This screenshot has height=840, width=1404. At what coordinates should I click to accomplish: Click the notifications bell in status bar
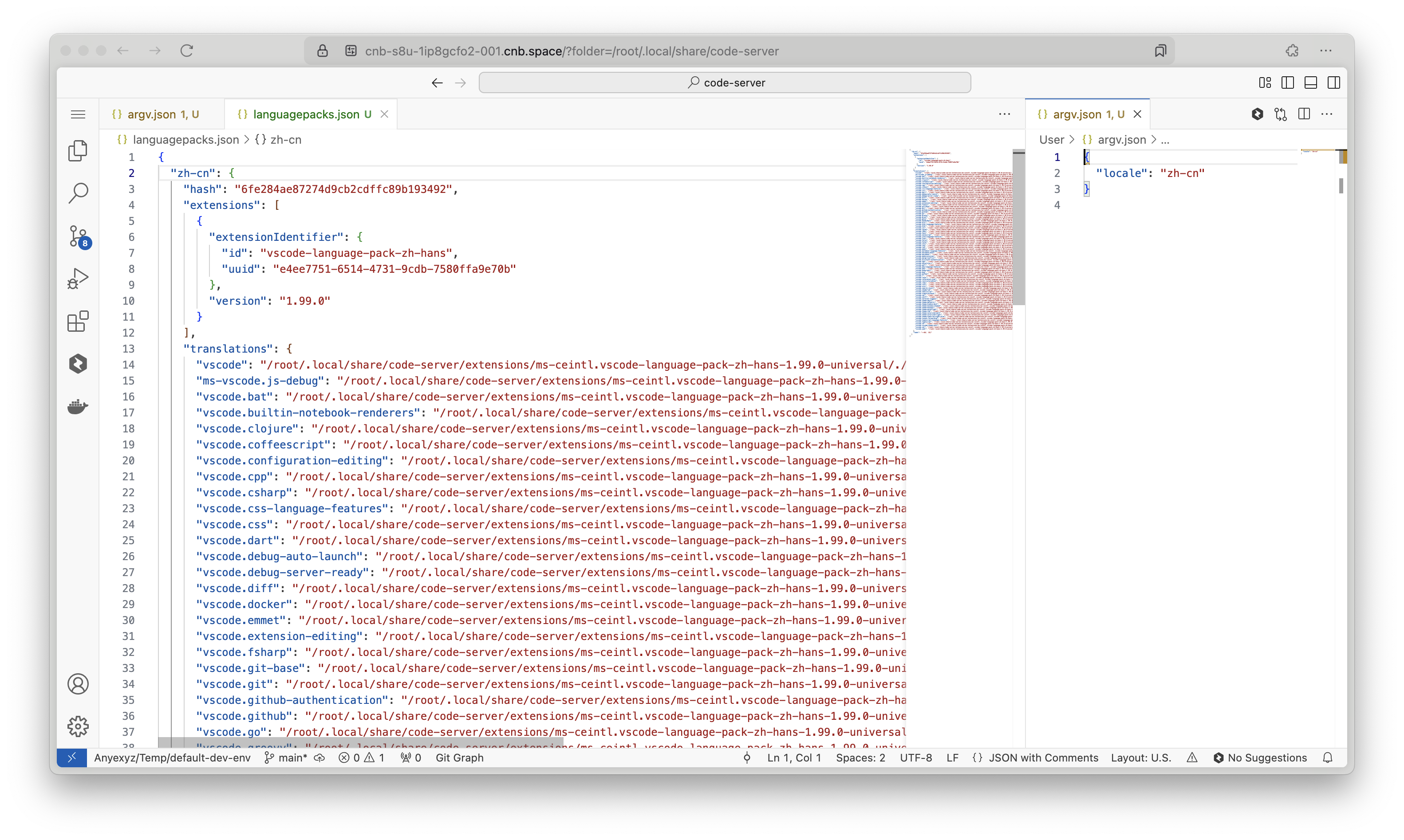[x=1328, y=758]
